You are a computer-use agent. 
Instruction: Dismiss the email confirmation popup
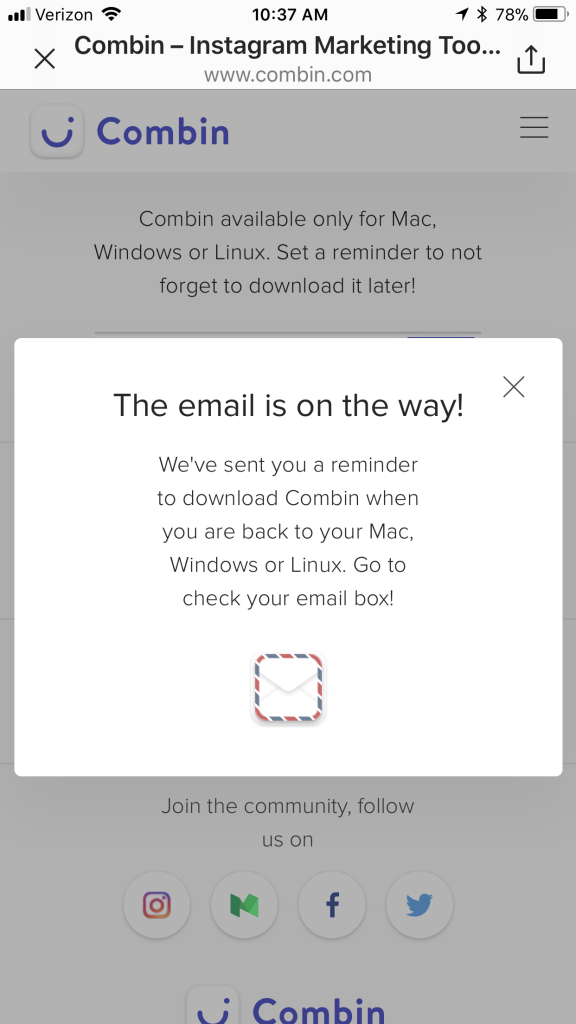coord(514,387)
